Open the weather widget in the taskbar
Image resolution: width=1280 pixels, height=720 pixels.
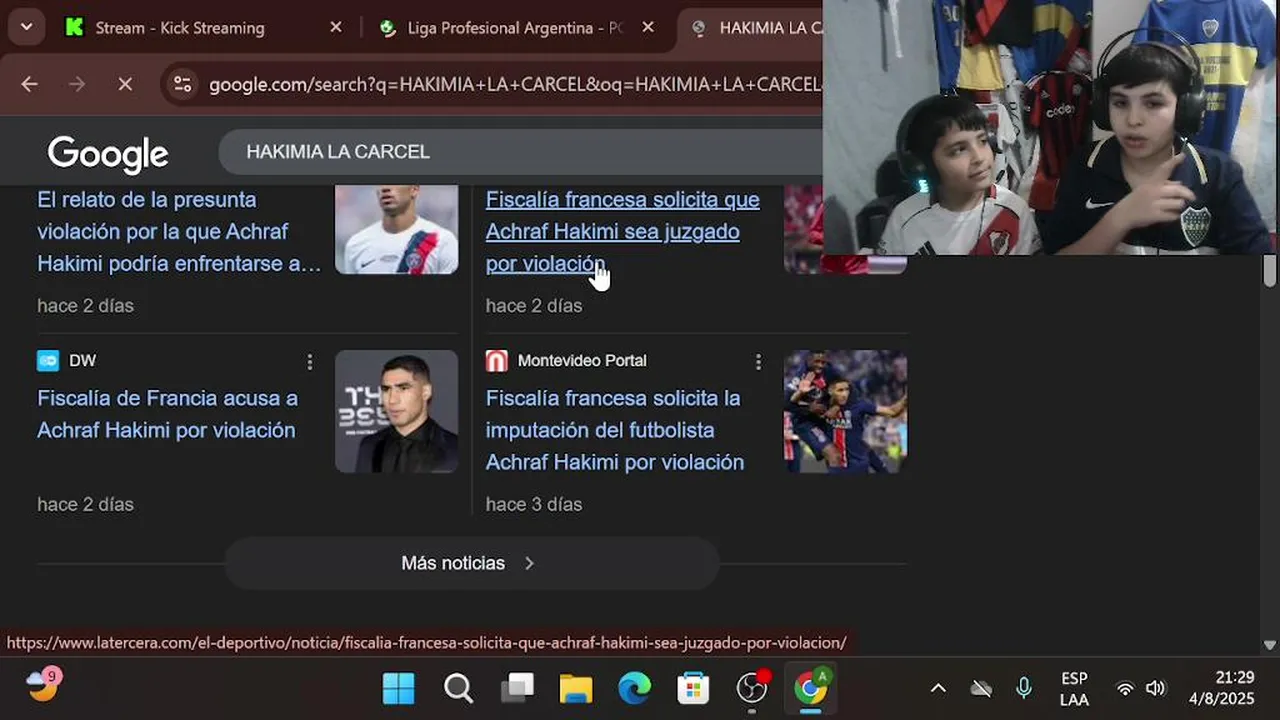click(x=43, y=687)
